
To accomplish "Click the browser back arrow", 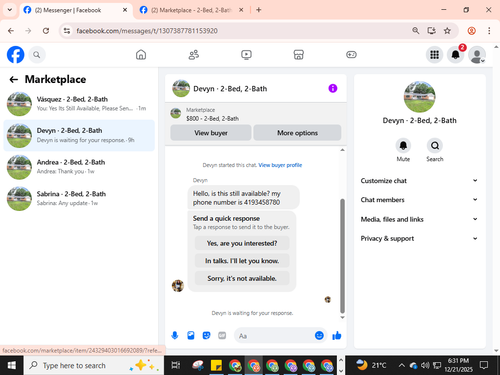I will click(11, 31).
